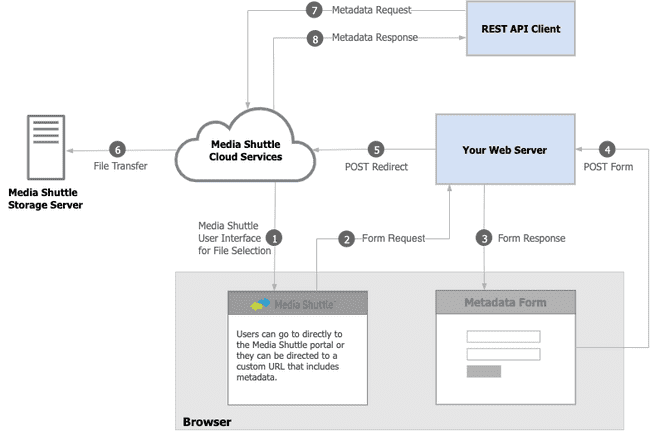This screenshot has height=442, width=650.
Task: Click the portal description paragraph text
Action: [290, 355]
